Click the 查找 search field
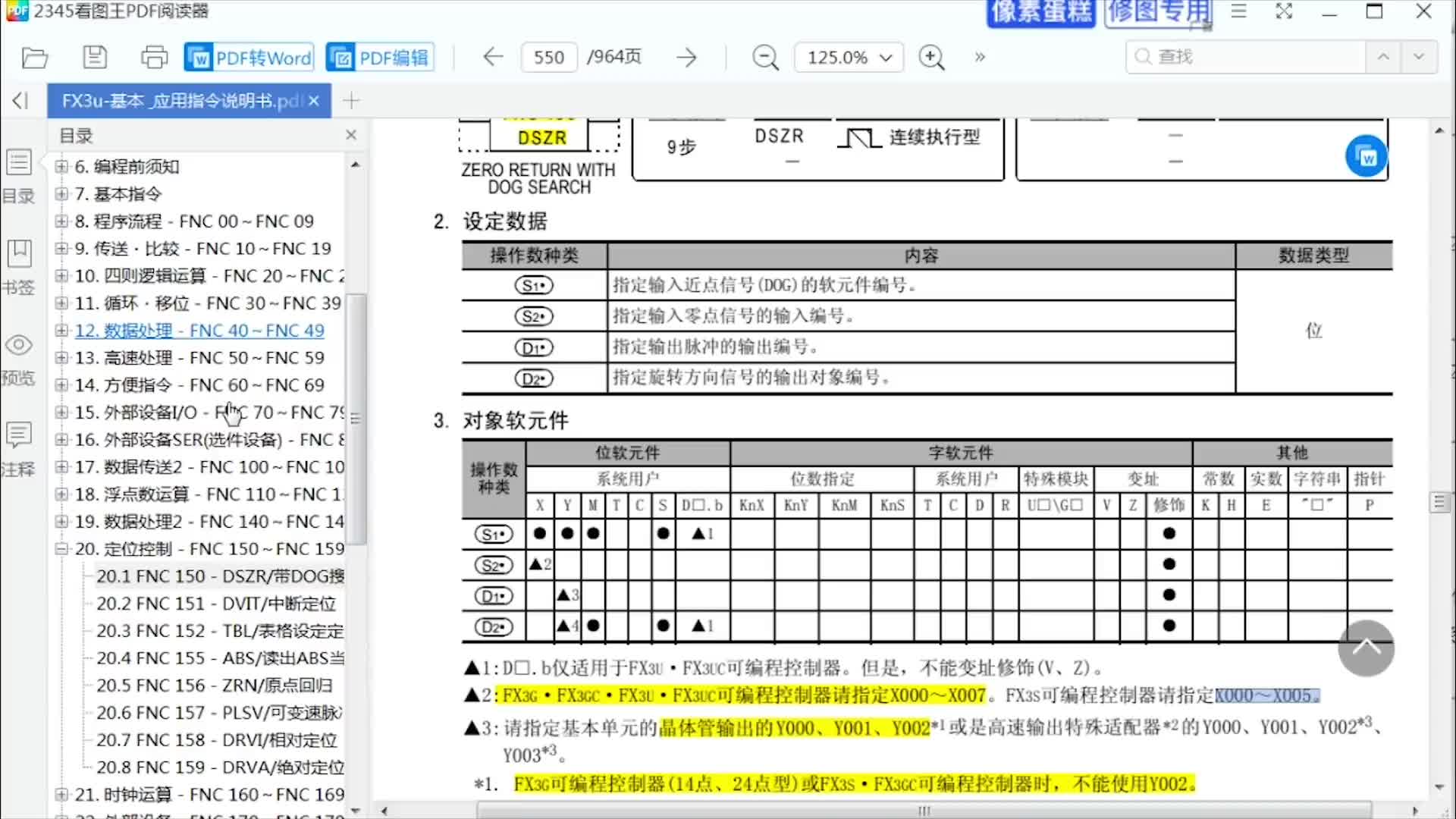Screen dimensions: 1456x819 point(1245,58)
